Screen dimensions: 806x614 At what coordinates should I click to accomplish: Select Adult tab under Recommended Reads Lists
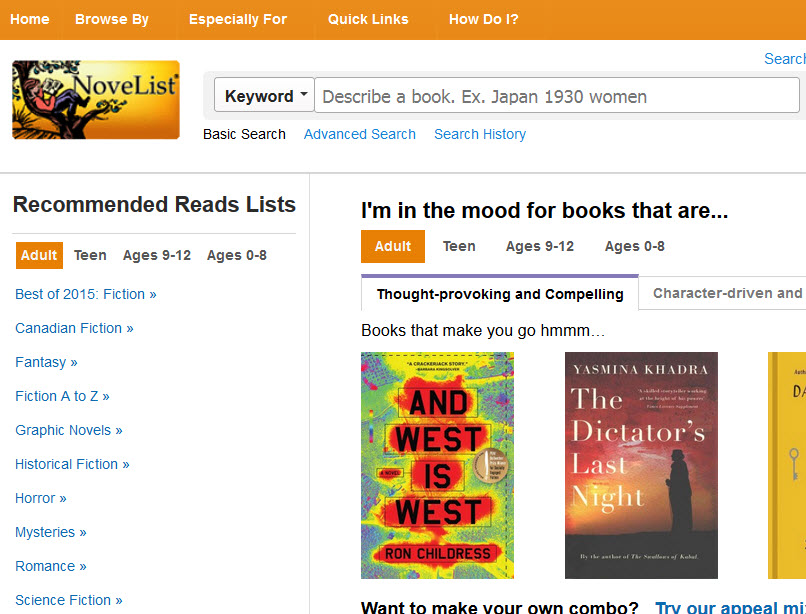pyautogui.click(x=39, y=255)
